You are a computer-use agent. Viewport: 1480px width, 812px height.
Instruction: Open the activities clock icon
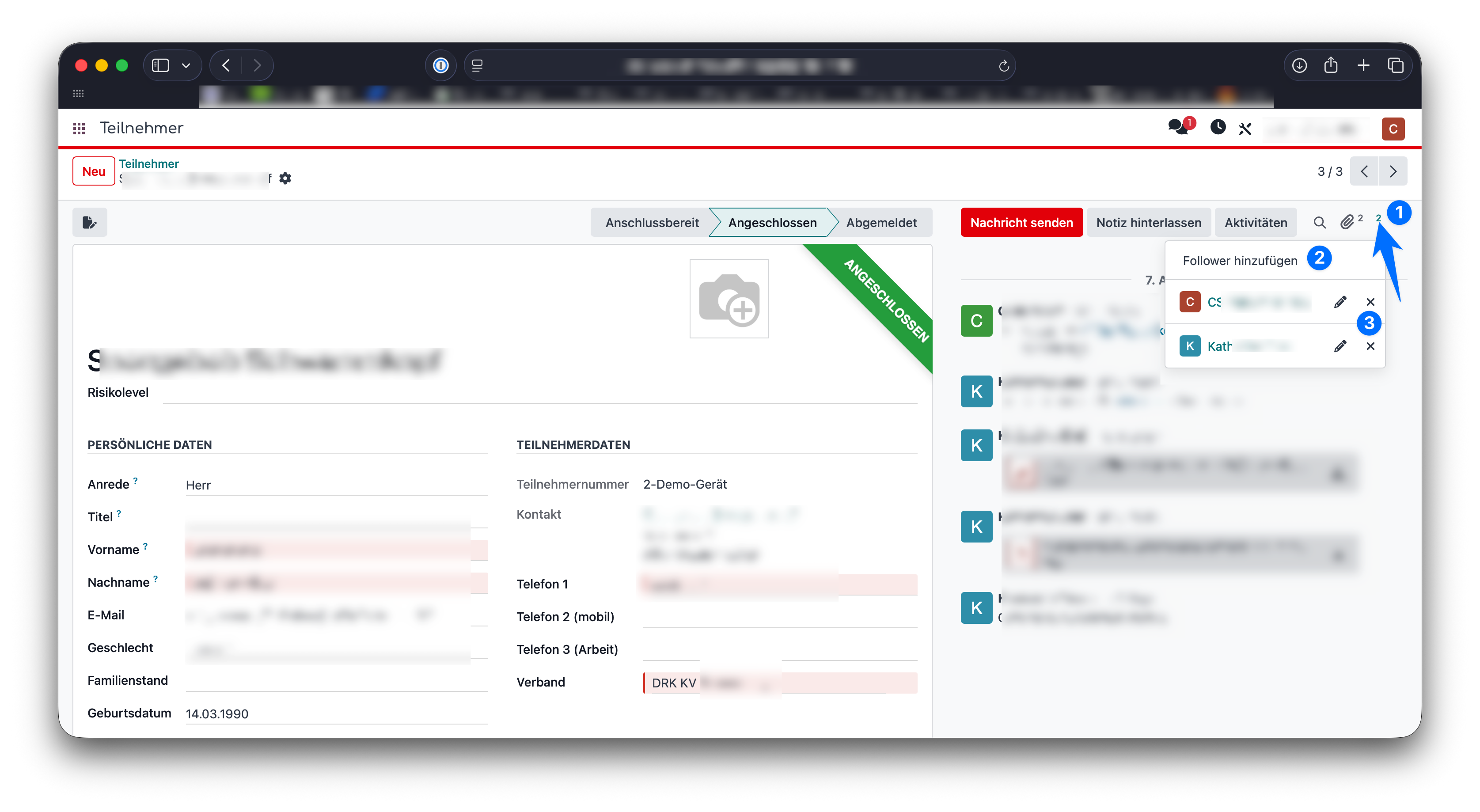tap(1218, 127)
